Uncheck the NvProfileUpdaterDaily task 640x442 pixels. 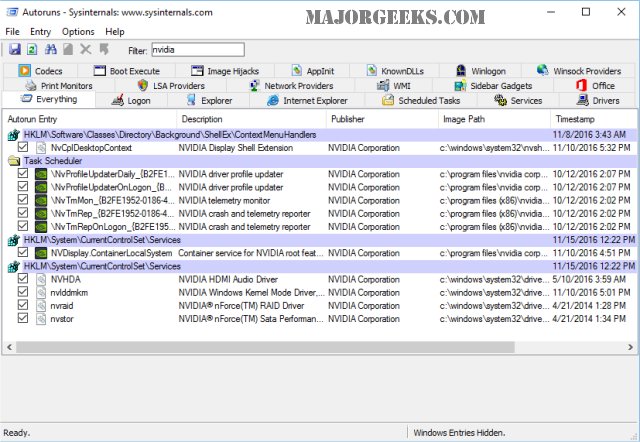tap(23, 173)
